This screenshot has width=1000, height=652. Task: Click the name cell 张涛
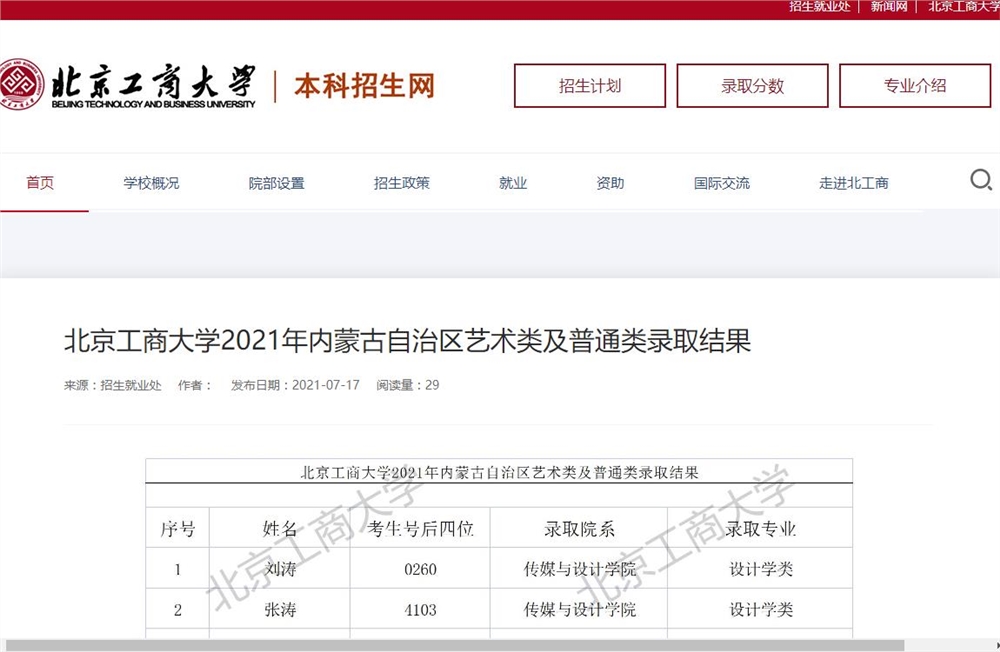pos(280,610)
